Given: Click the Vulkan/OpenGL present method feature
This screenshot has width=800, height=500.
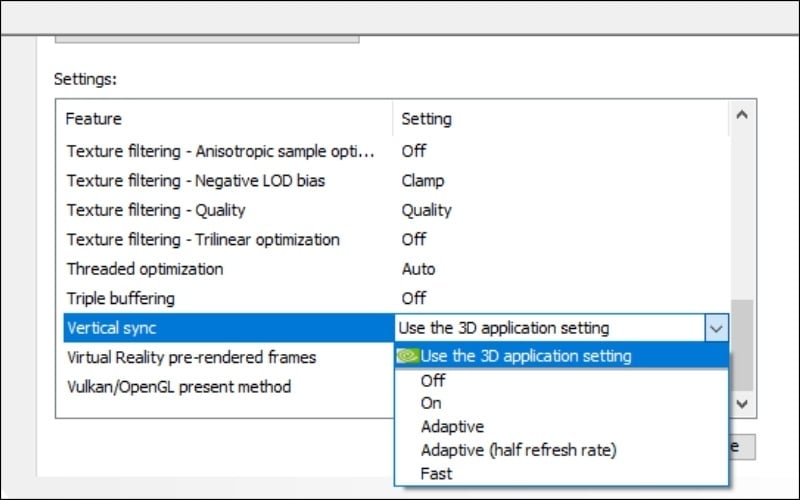Looking at the screenshot, I should pos(178,386).
